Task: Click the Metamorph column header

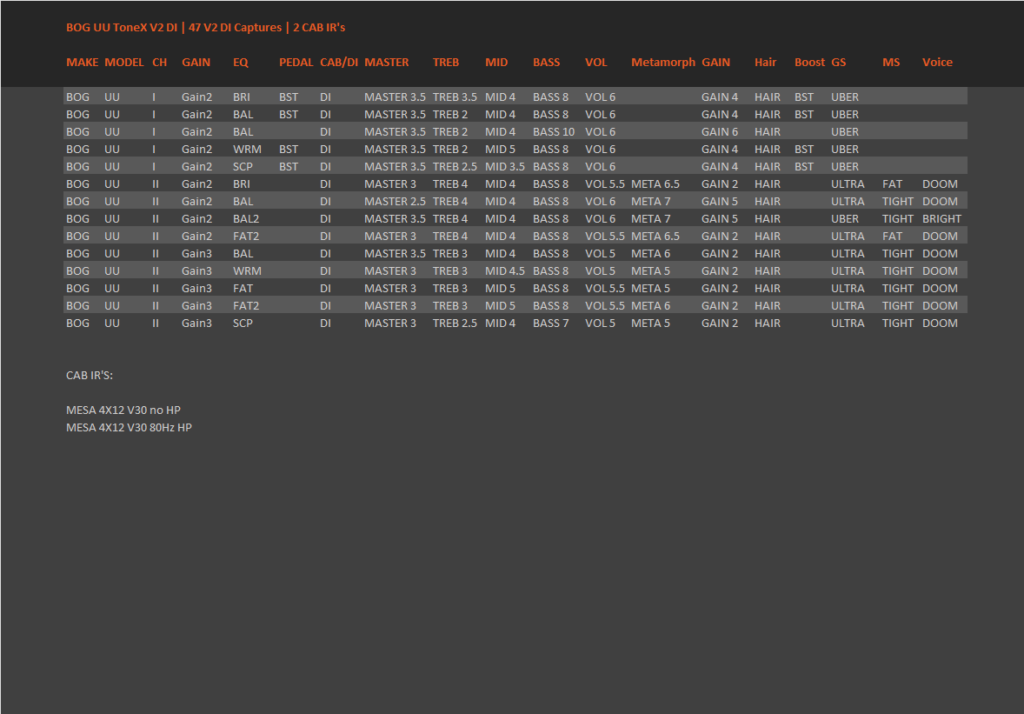Action: coord(663,62)
